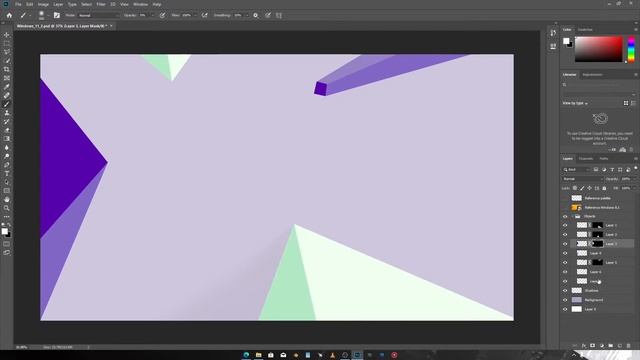Viewport: 640px width, 360px height.
Task: Open the layer filter Kind dropdown
Action: pos(576,170)
